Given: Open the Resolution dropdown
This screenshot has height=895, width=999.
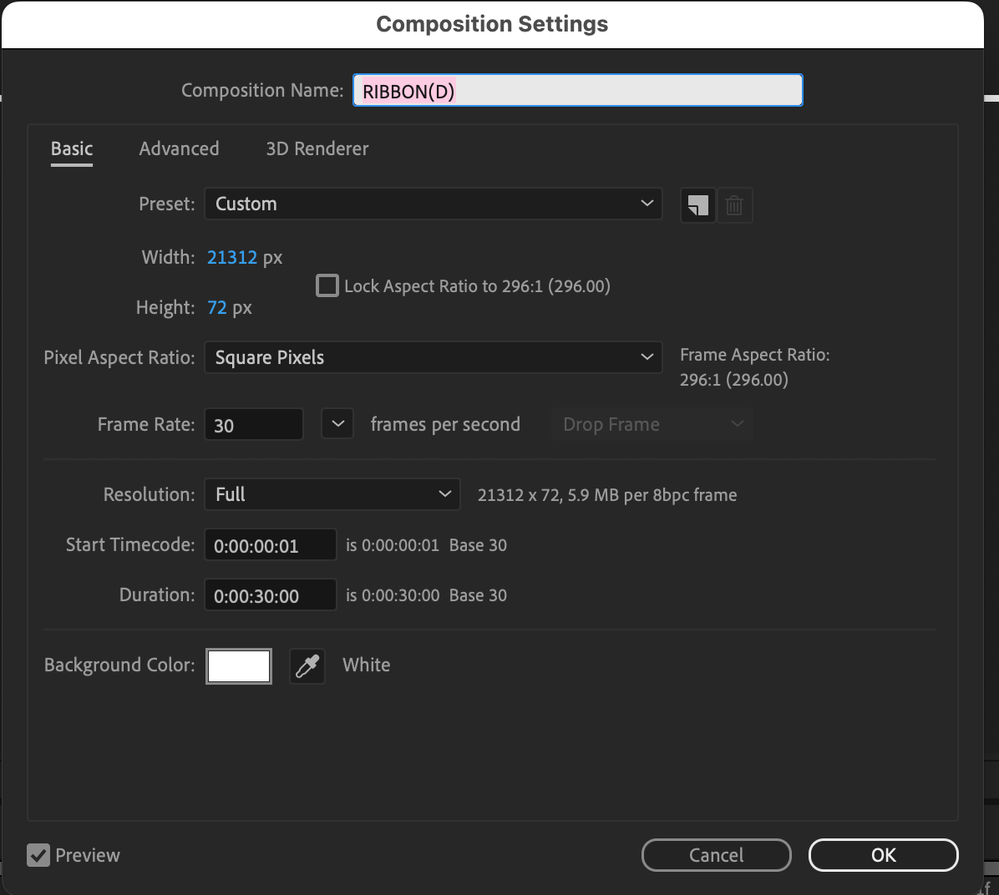Looking at the screenshot, I should point(332,495).
